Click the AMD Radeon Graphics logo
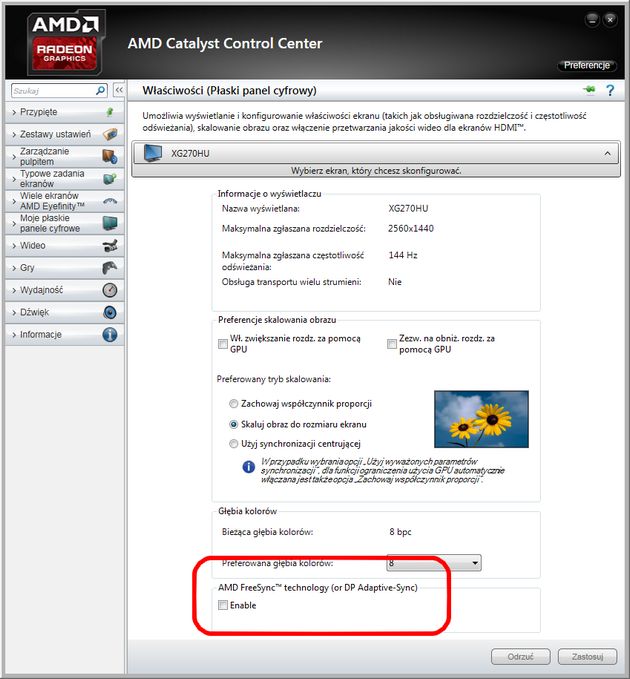 [65, 41]
